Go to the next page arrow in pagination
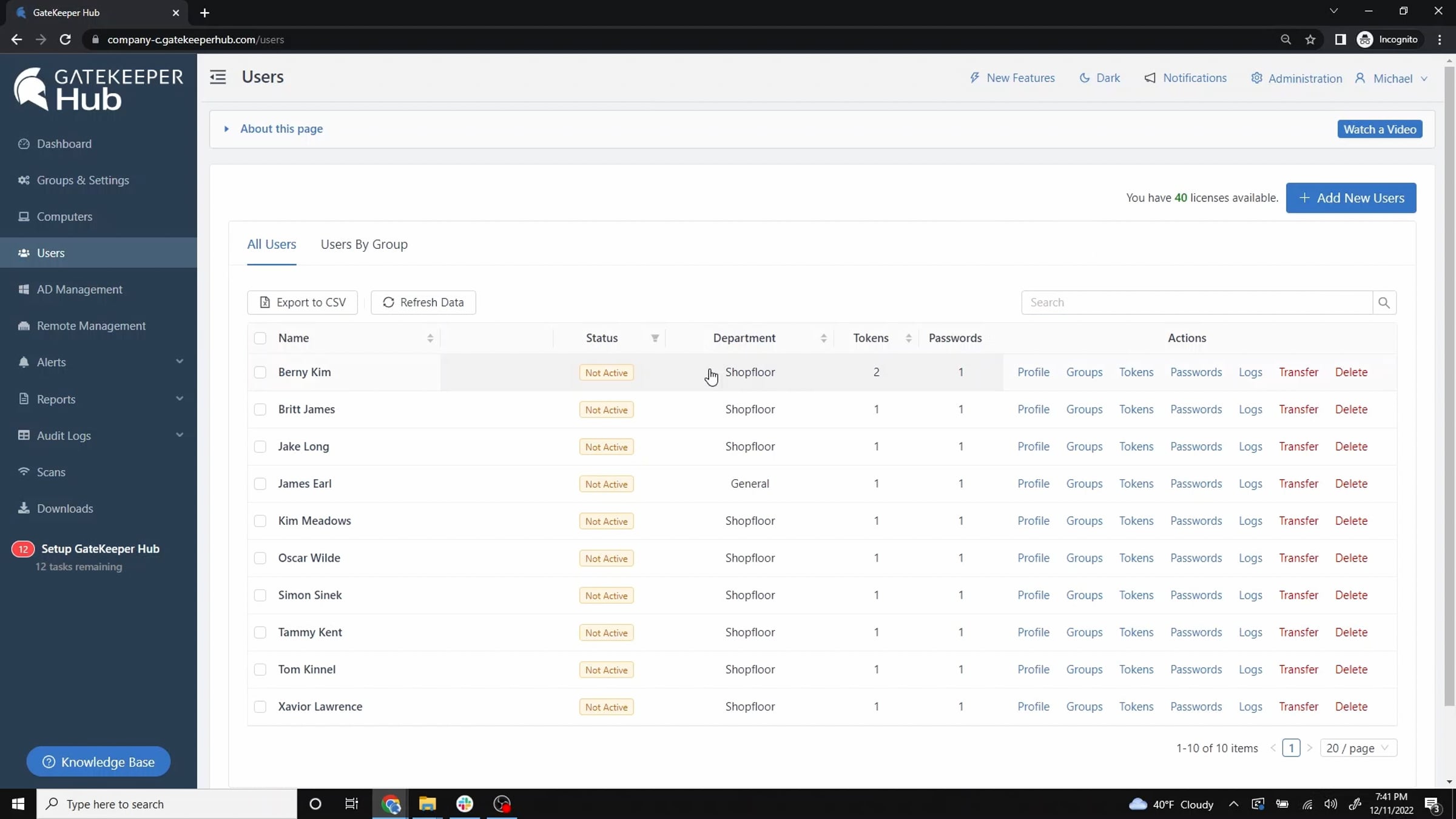Viewport: 1456px width, 819px height. (x=1309, y=748)
